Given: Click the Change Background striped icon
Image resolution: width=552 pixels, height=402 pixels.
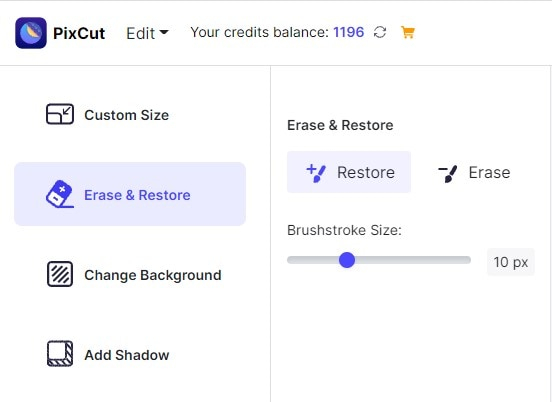Looking at the screenshot, I should (60, 274).
